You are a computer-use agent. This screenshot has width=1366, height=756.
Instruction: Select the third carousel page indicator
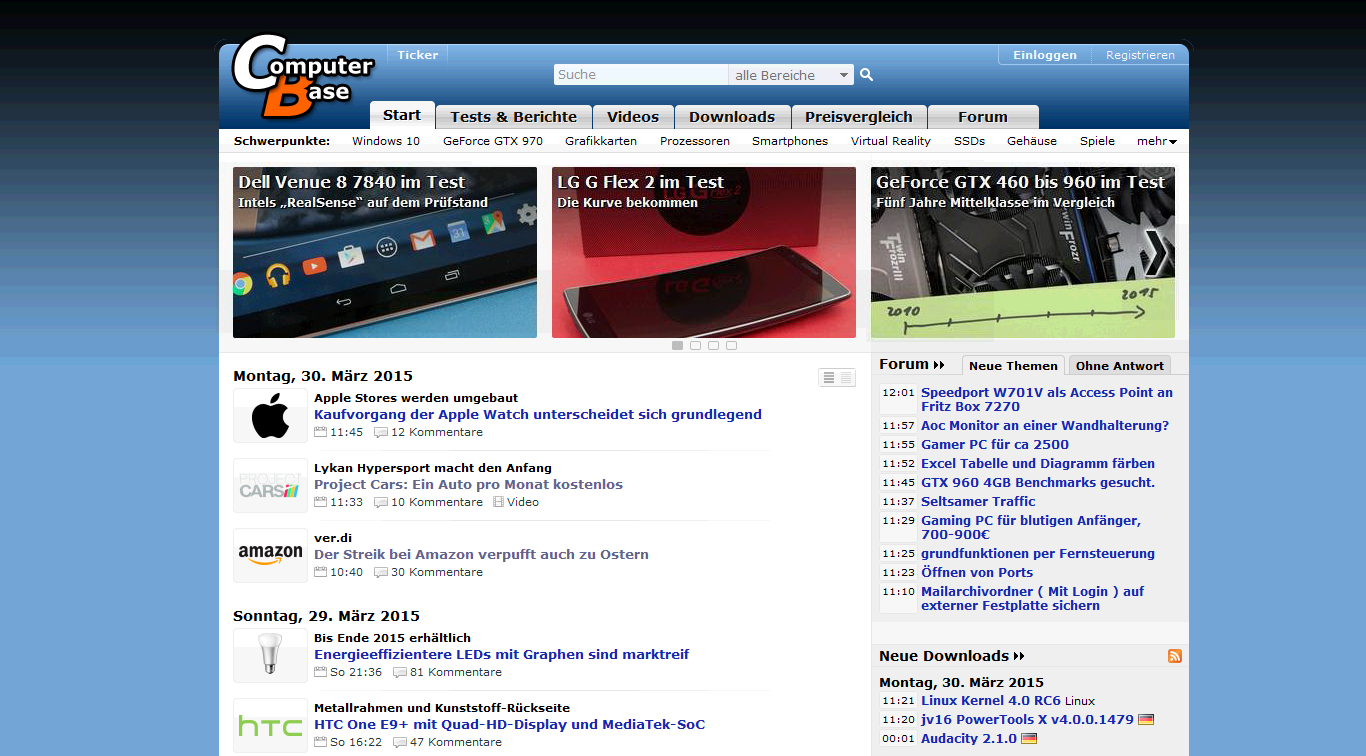tap(713, 345)
